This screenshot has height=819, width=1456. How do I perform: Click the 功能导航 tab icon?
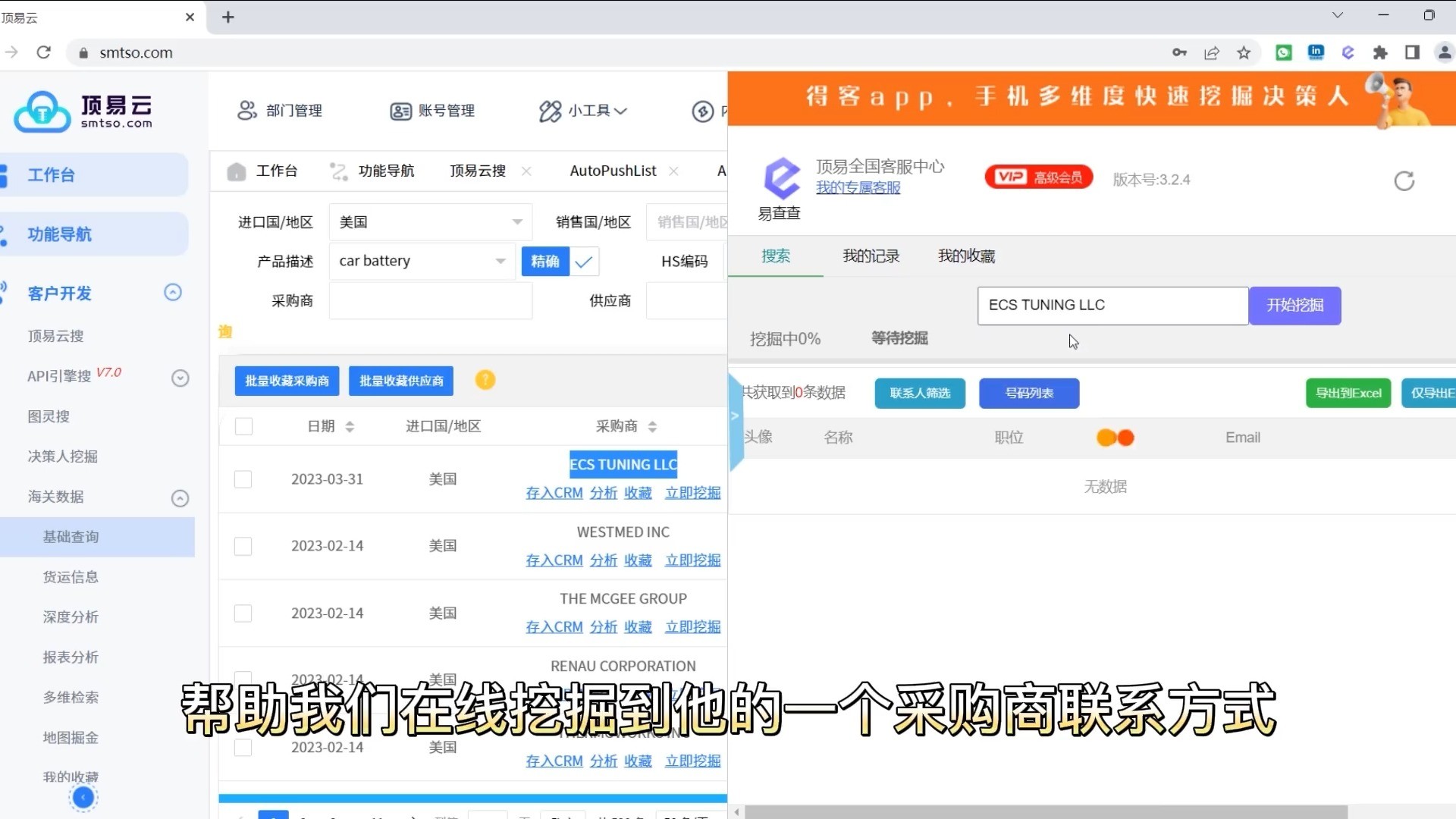point(339,171)
